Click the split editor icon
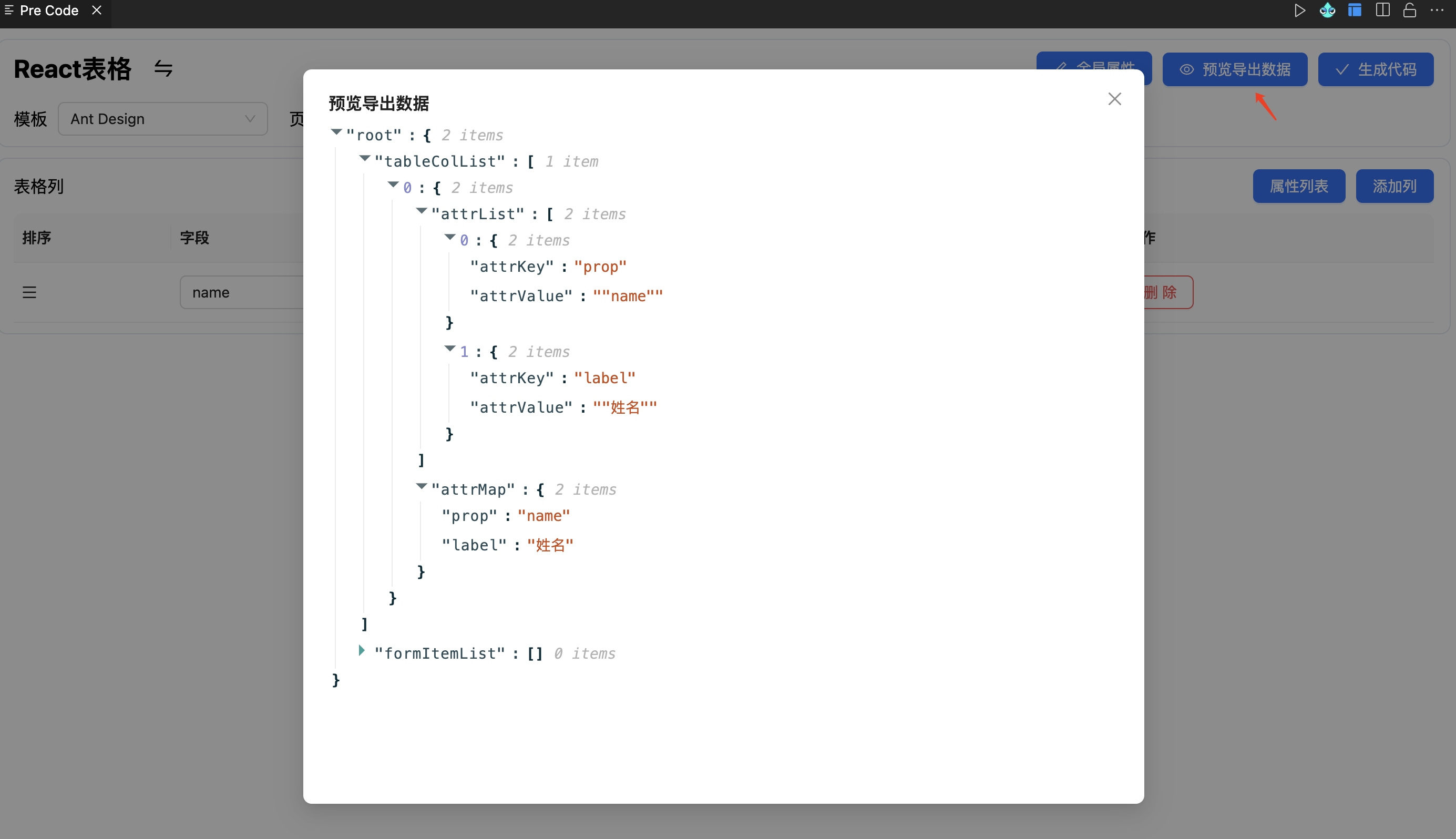The image size is (1456, 839). 1382,11
